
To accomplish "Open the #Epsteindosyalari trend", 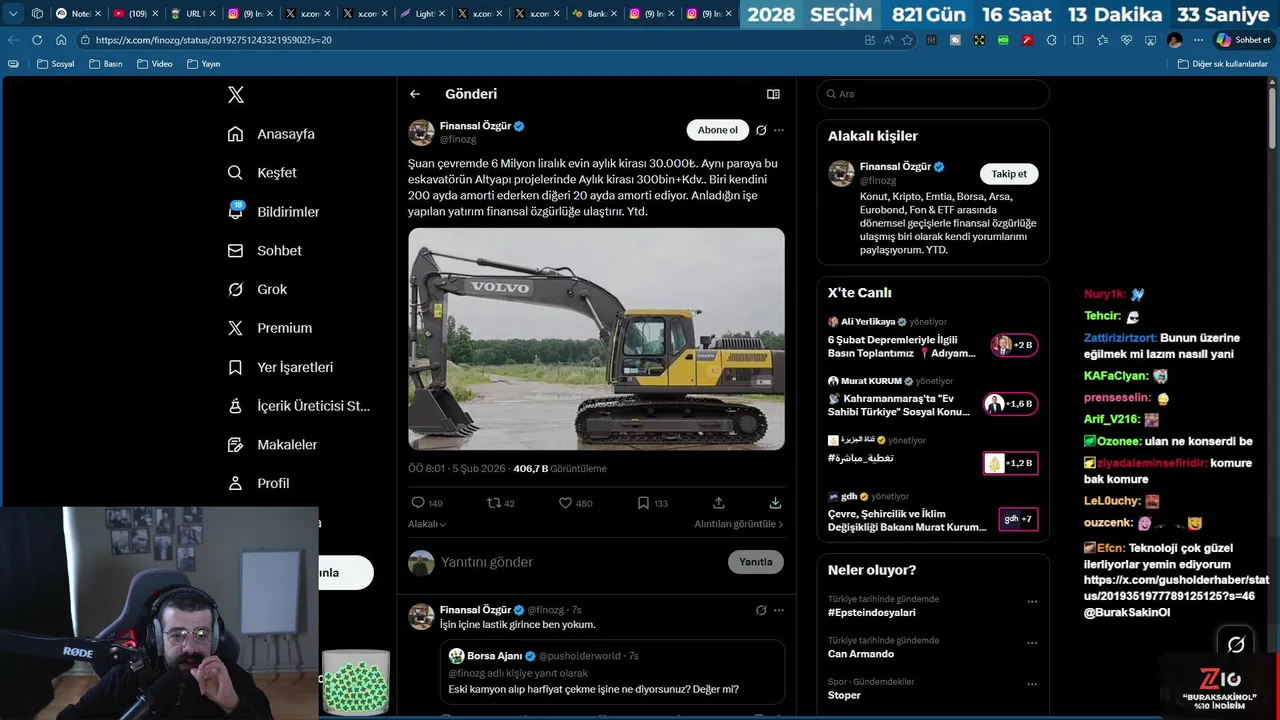I will coord(872,612).
